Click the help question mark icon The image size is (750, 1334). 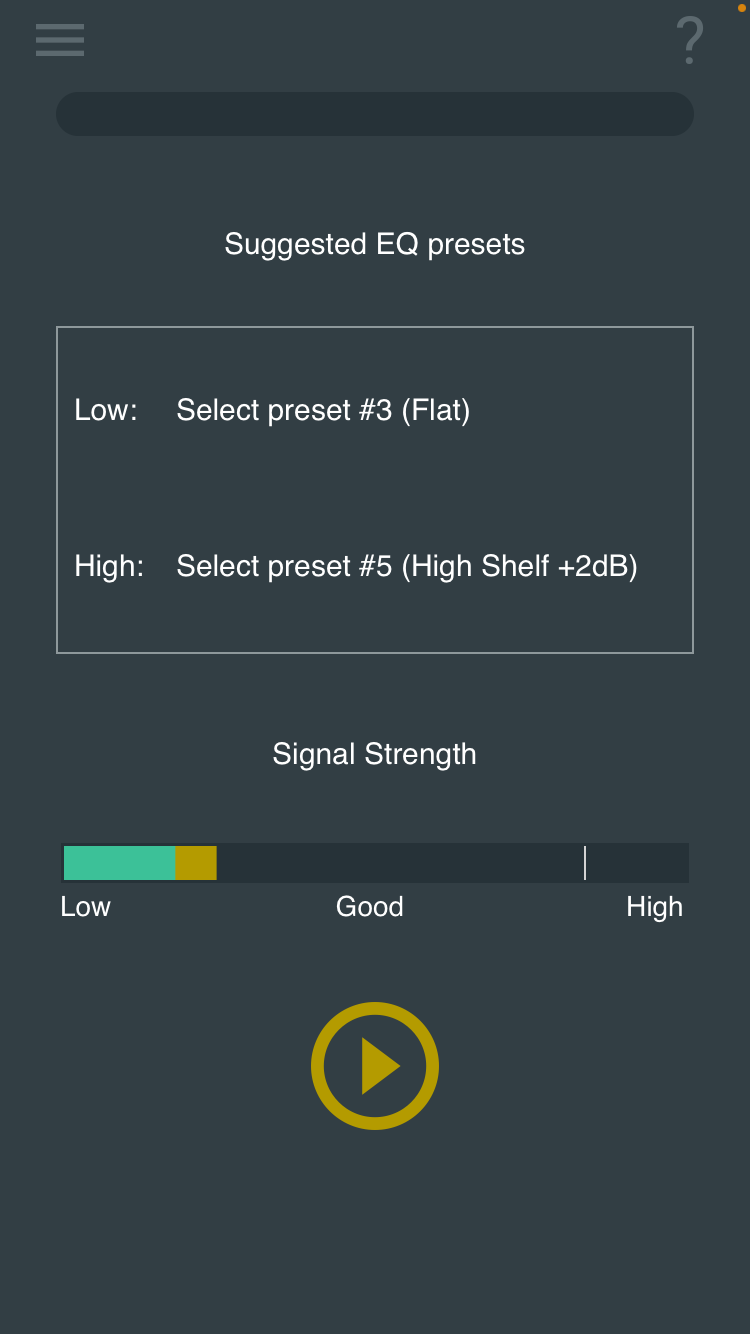(689, 40)
